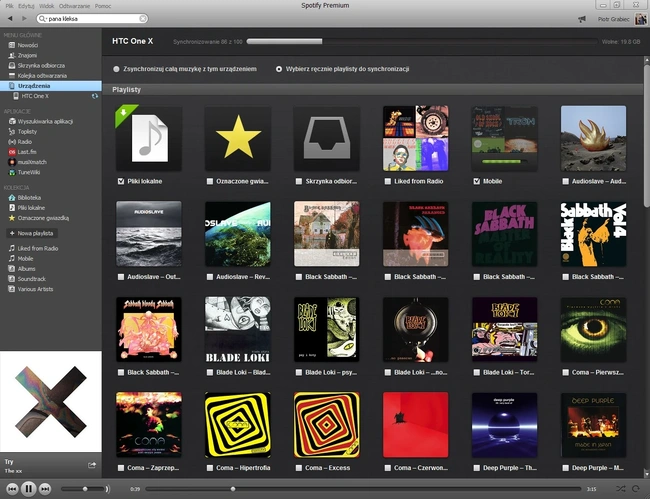Check the Oznaczone gwiazdką playlist checkbox

click(210, 181)
